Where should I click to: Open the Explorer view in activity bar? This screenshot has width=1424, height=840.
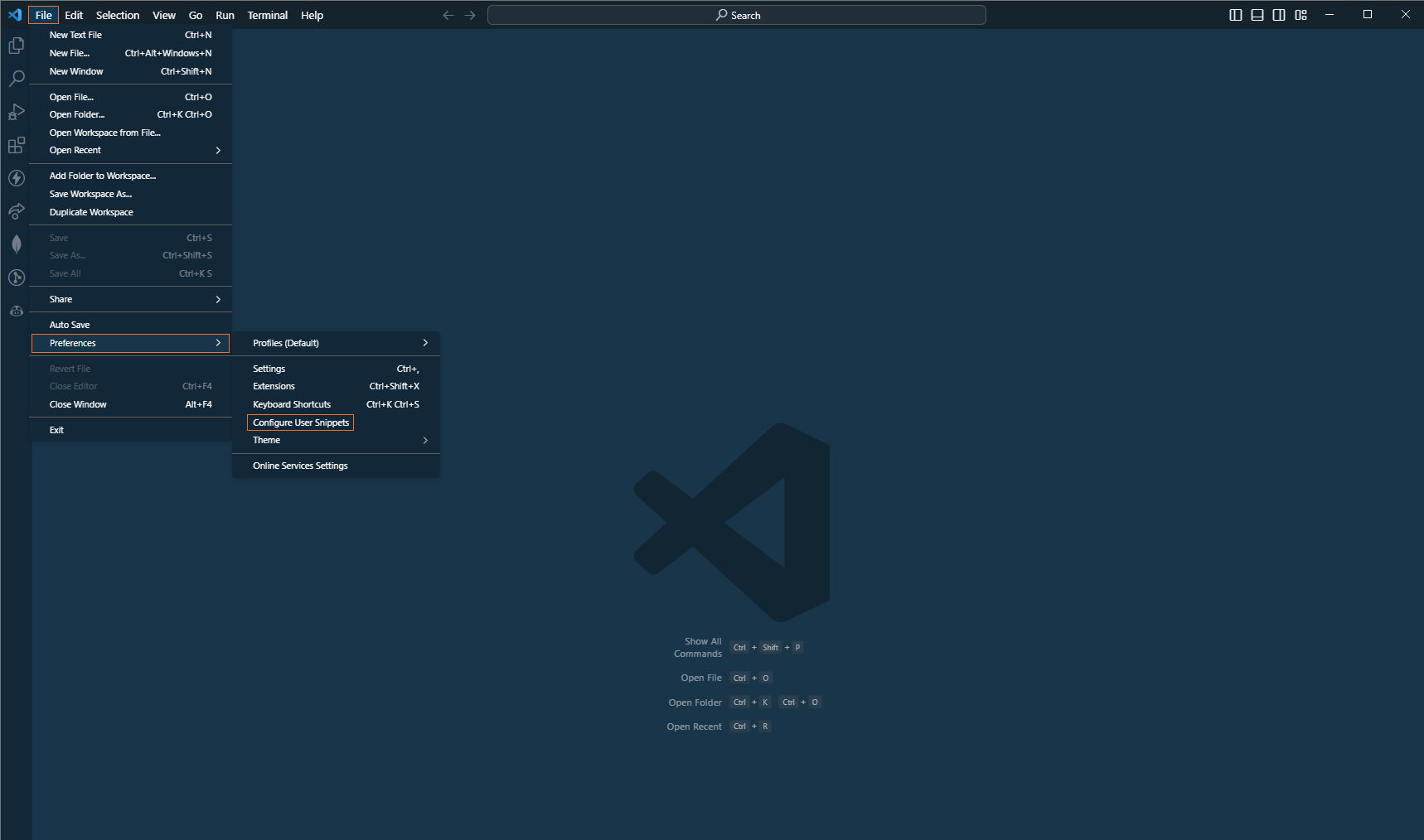click(x=17, y=46)
